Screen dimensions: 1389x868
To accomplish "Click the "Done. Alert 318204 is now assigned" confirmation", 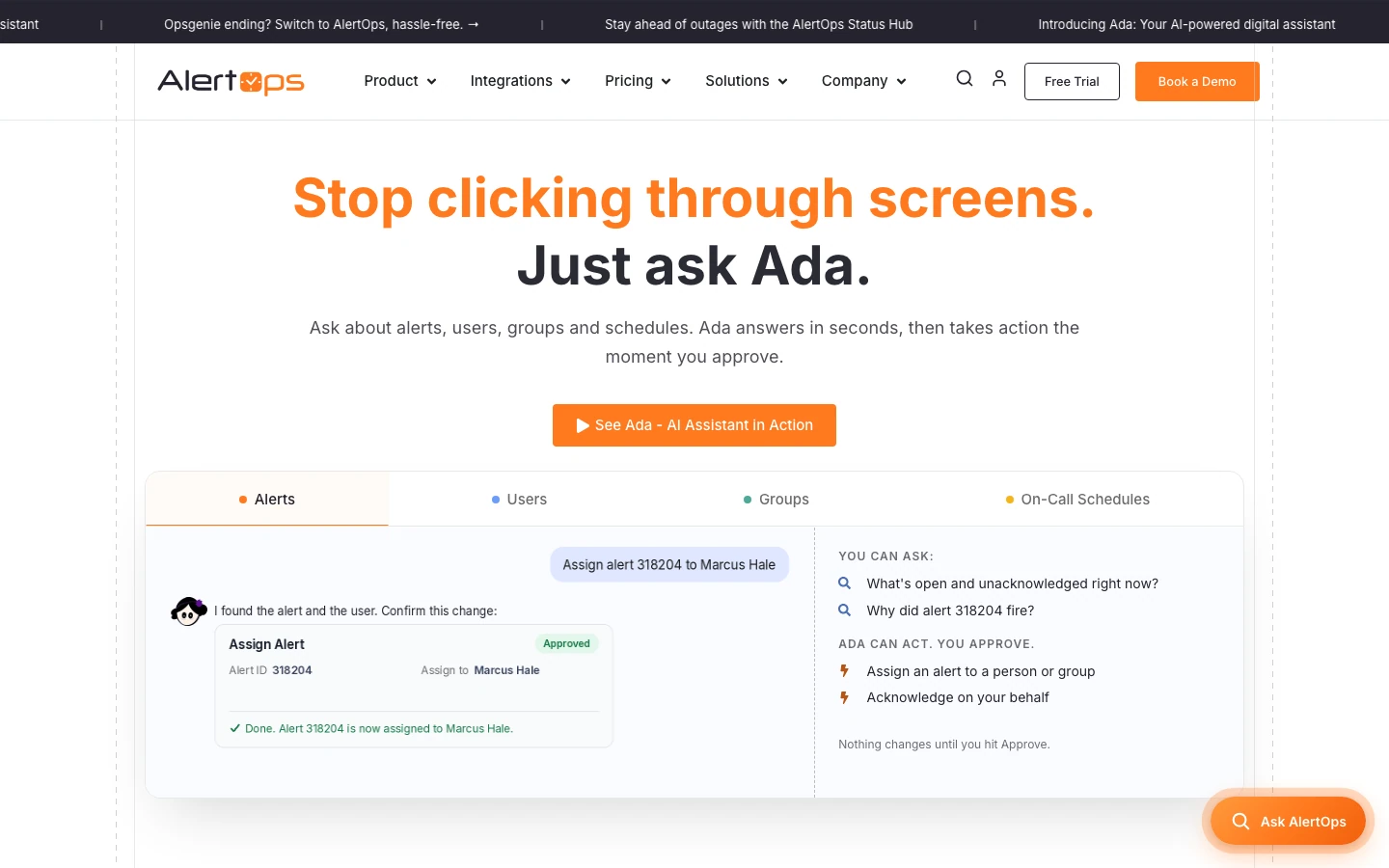I will click(371, 729).
